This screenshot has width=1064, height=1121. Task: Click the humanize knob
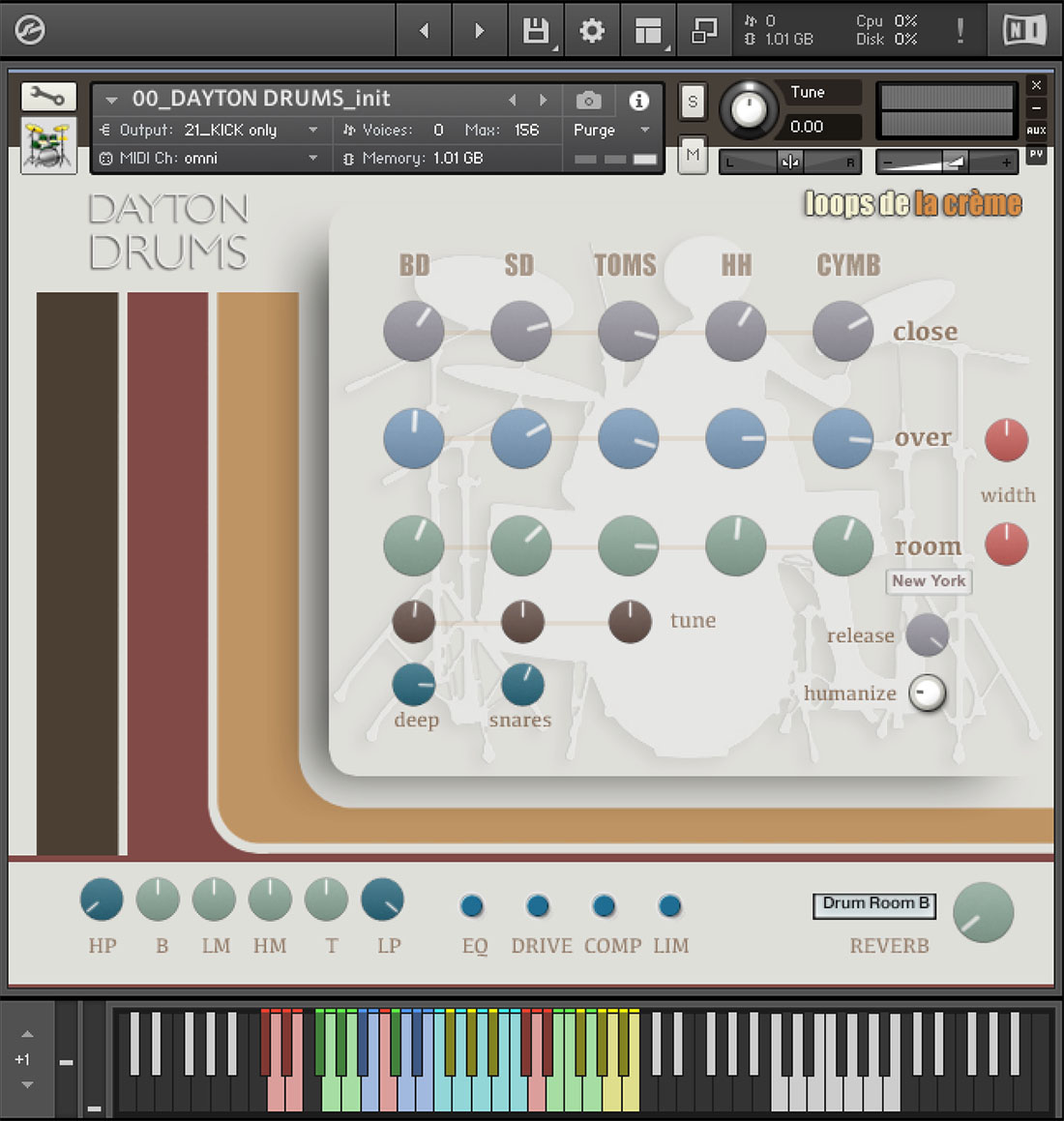[x=927, y=693]
